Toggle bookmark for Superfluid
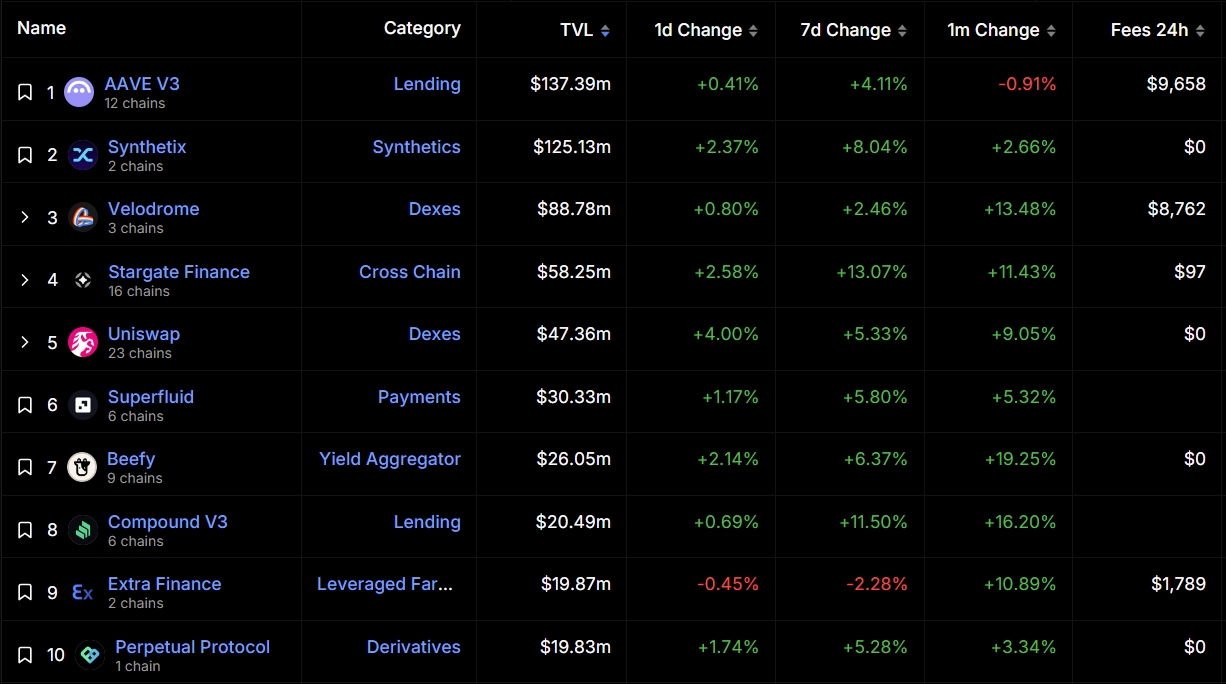 tap(25, 405)
